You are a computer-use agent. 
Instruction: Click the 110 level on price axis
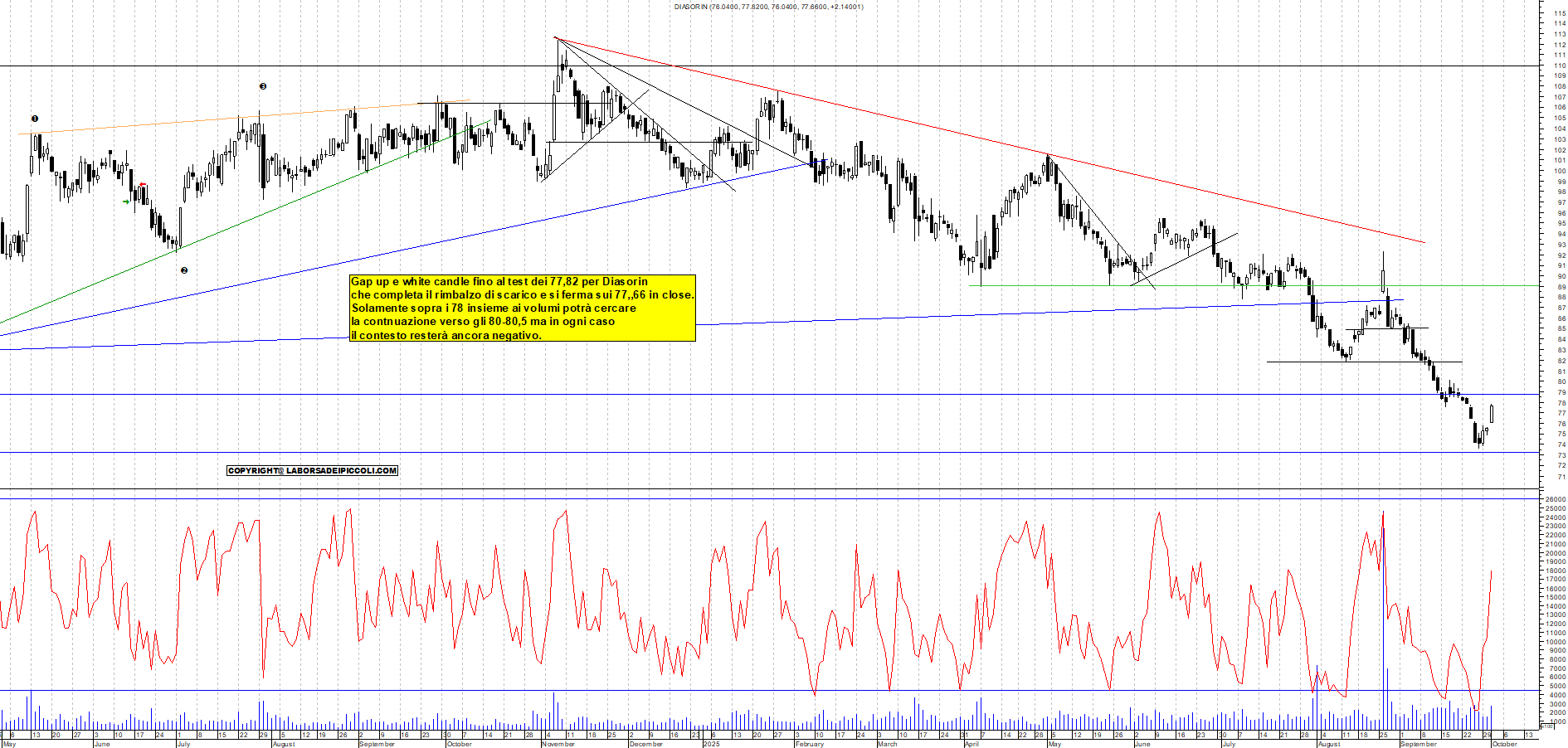[1560, 66]
